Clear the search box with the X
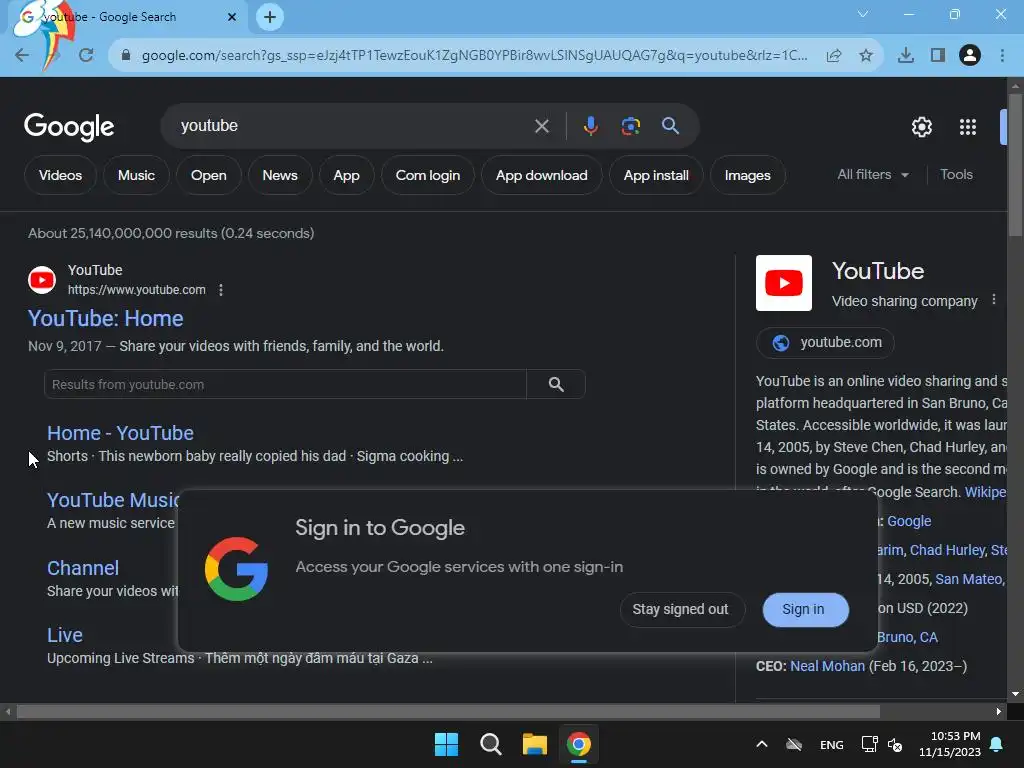The height and width of the screenshot is (768, 1024). click(541, 126)
